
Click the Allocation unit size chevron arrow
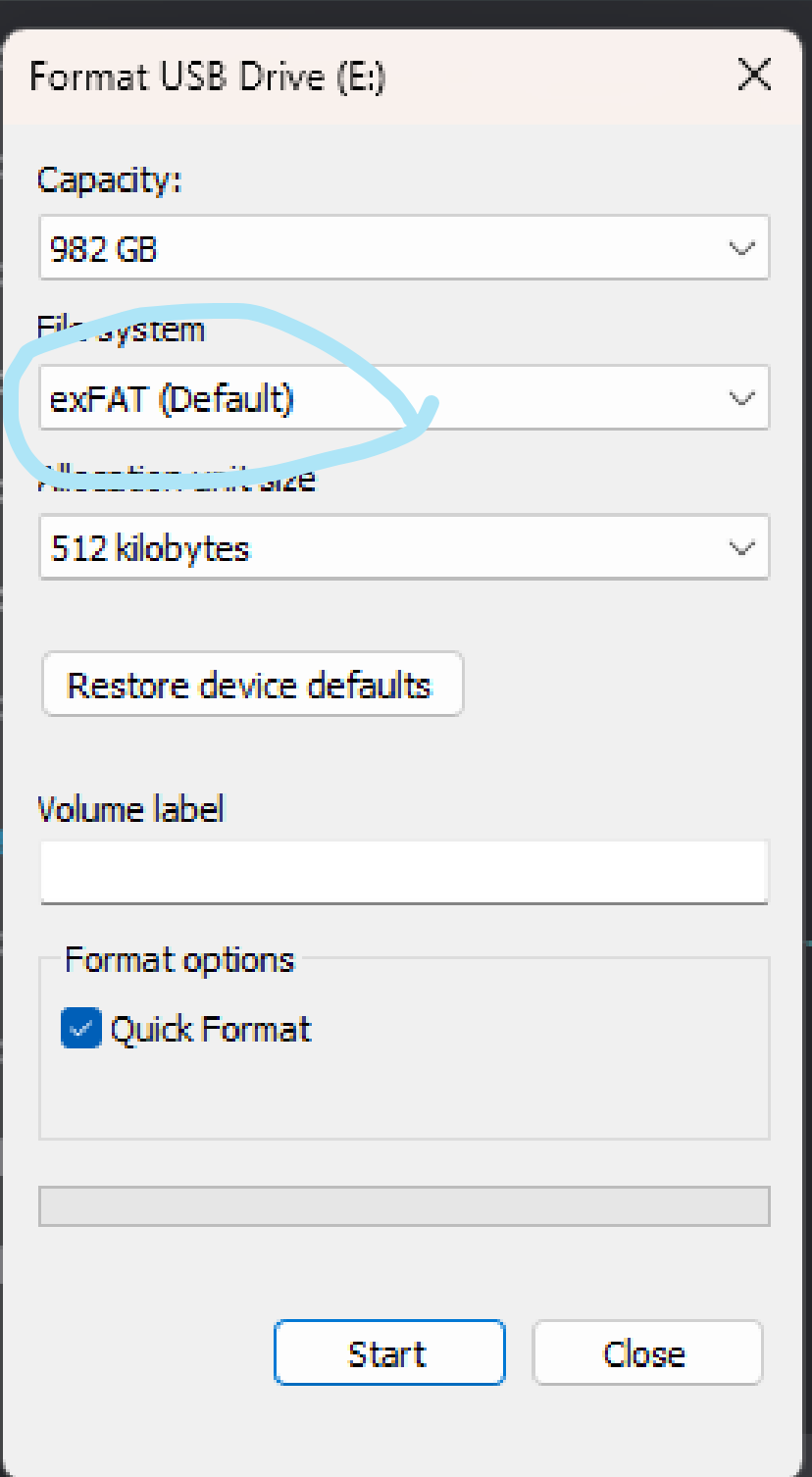pyautogui.click(x=742, y=547)
